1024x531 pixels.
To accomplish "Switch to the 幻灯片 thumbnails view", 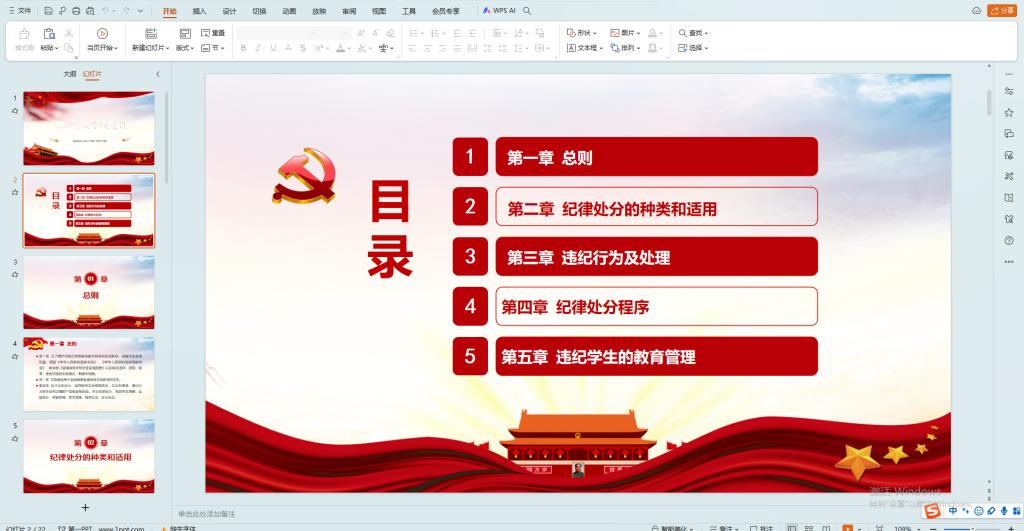I will [x=92, y=74].
